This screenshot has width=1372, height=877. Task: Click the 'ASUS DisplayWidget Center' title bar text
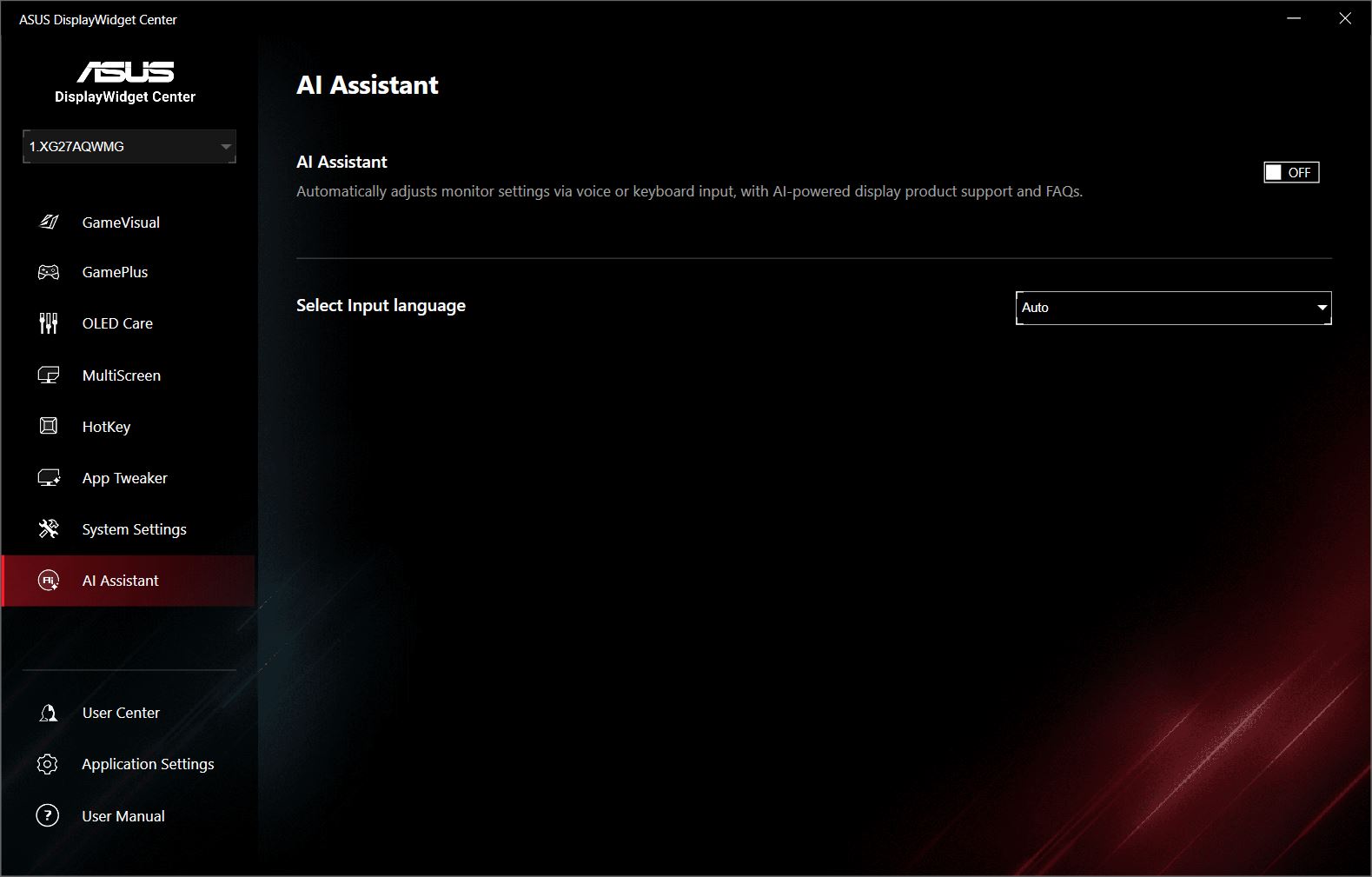click(98, 19)
